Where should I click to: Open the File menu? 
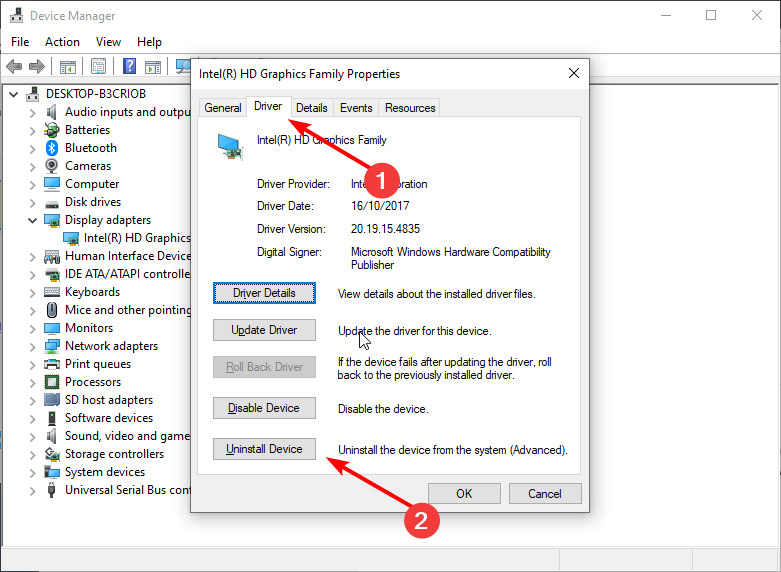pyautogui.click(x=20, y=42)
